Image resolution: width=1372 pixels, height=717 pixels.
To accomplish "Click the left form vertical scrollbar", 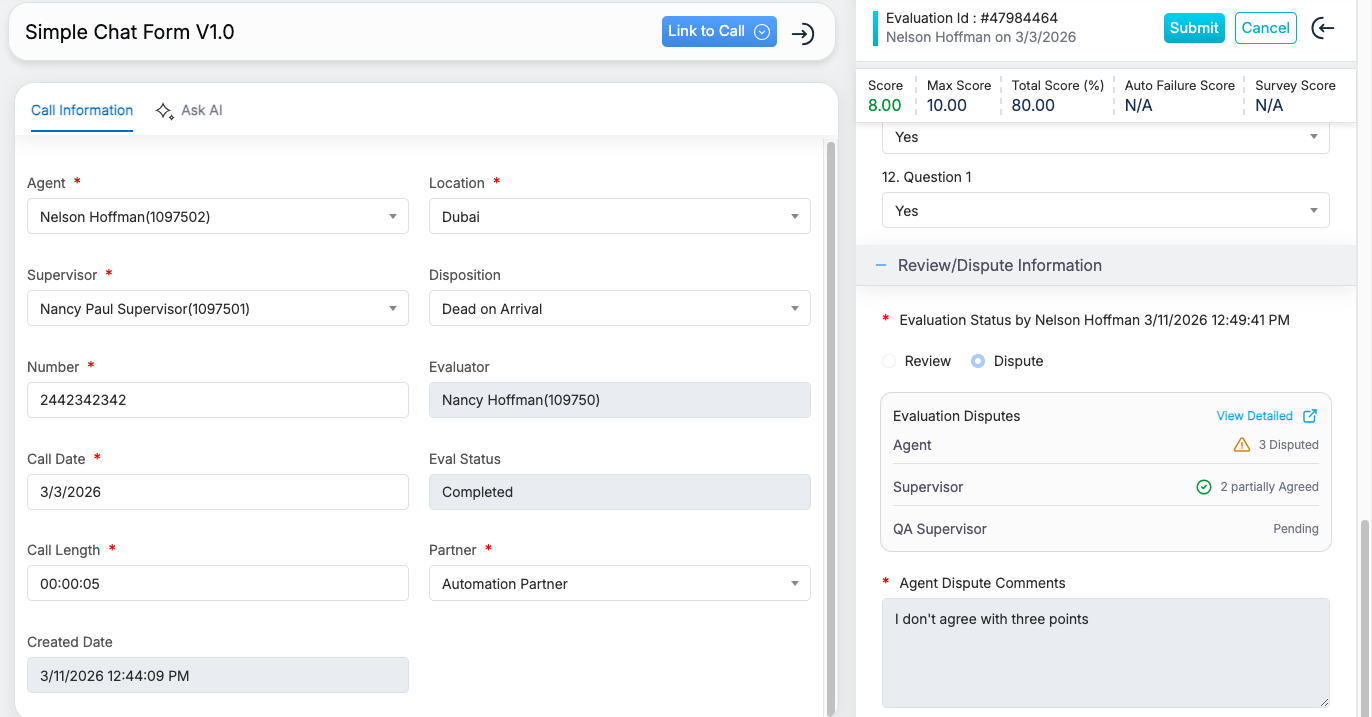I will coord(830,420).
